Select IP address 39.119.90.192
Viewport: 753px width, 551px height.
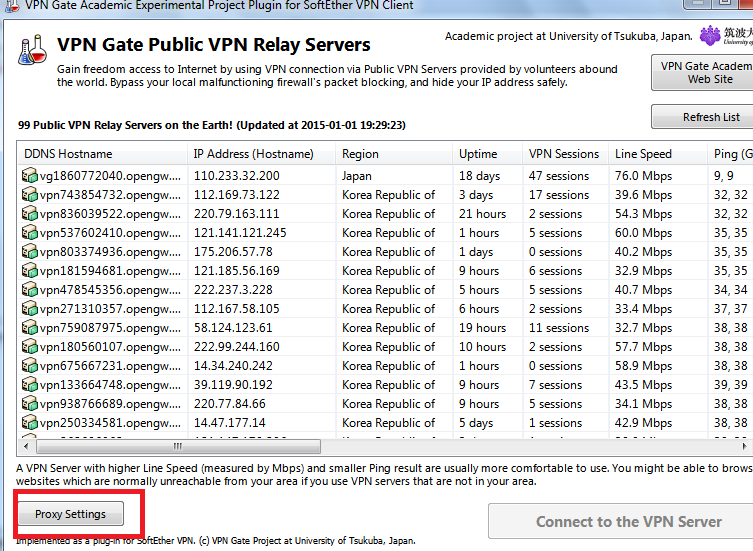click(233, 384)
